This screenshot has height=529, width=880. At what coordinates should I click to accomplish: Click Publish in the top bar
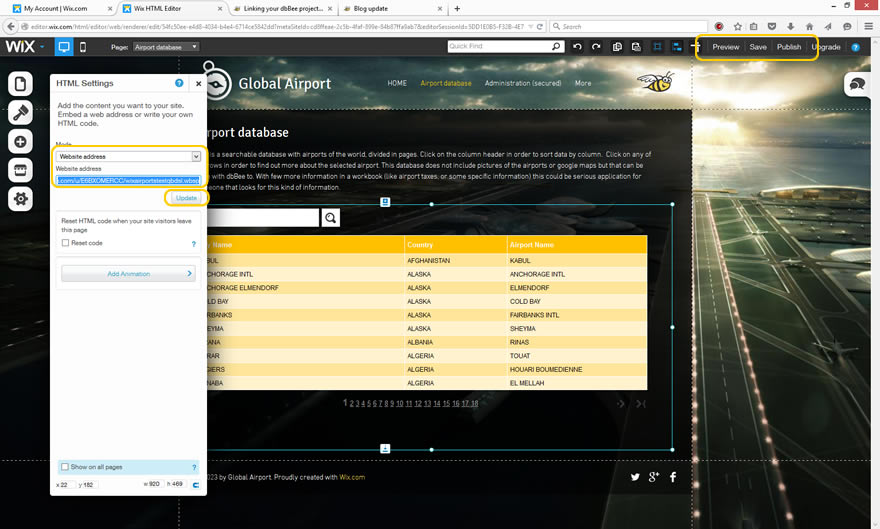click(789, 47)
